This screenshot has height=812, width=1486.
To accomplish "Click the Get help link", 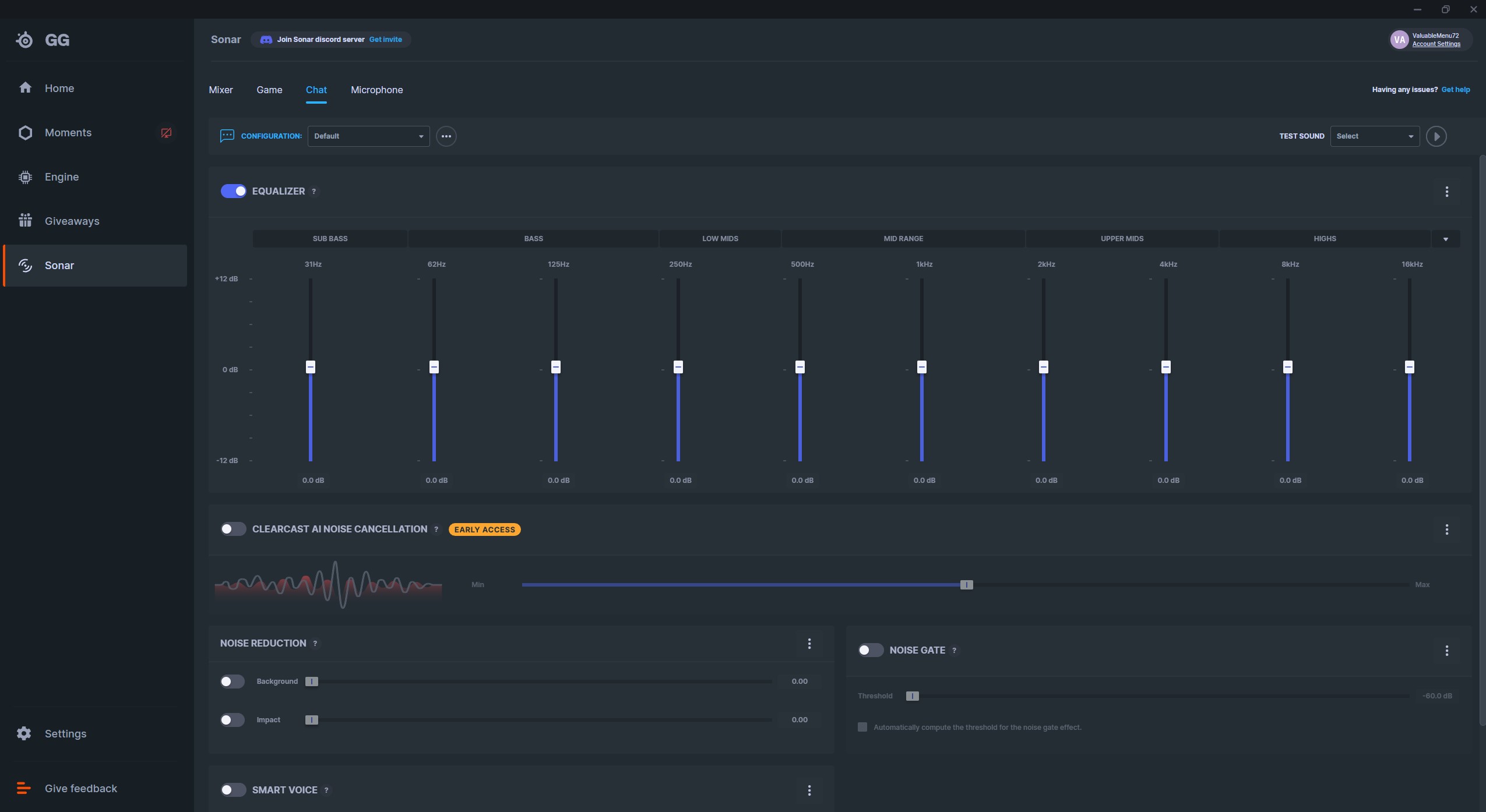I will pyautogui.click(x=1455, y=90).
